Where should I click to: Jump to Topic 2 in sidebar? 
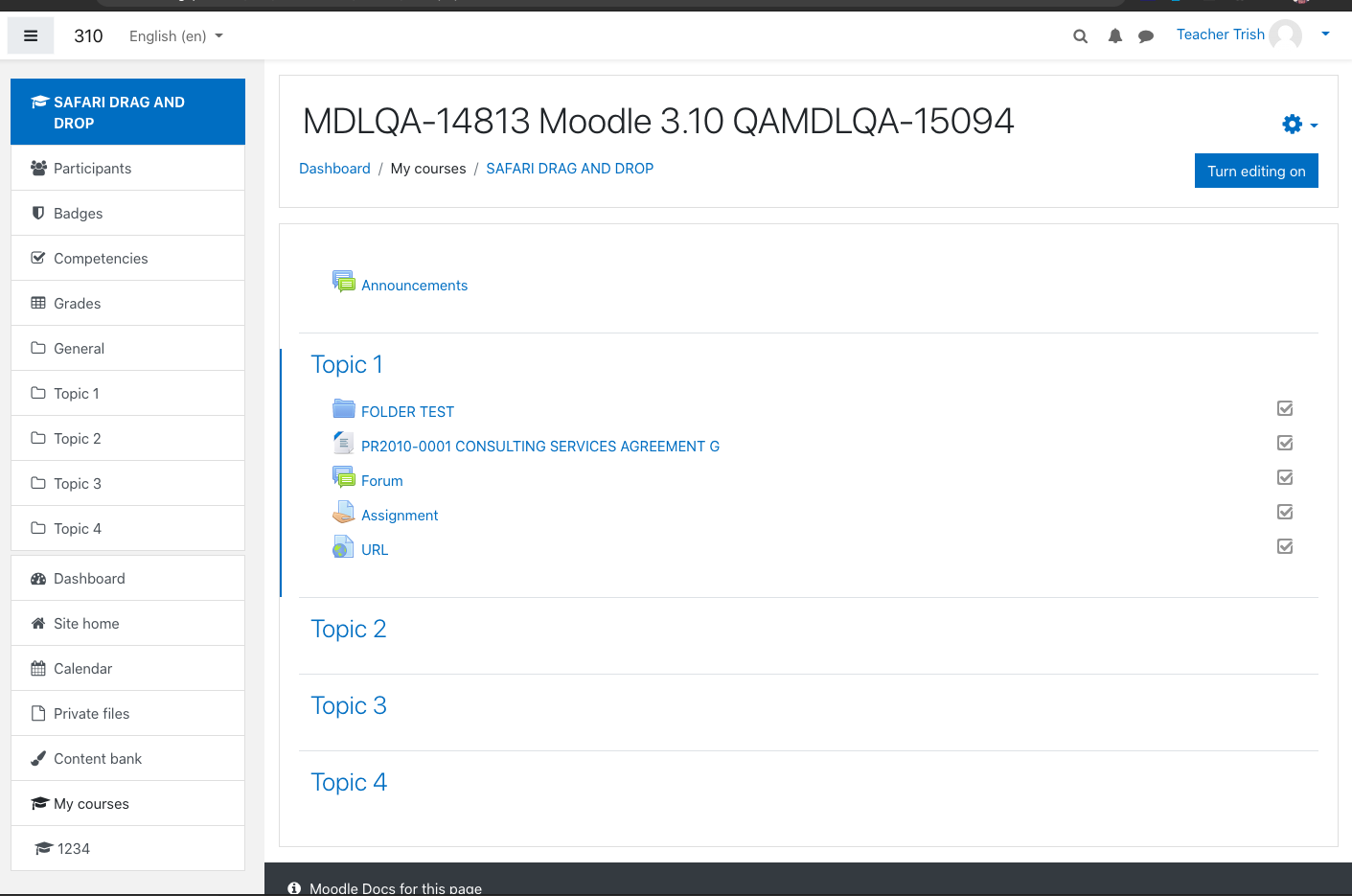pos(127,438)
